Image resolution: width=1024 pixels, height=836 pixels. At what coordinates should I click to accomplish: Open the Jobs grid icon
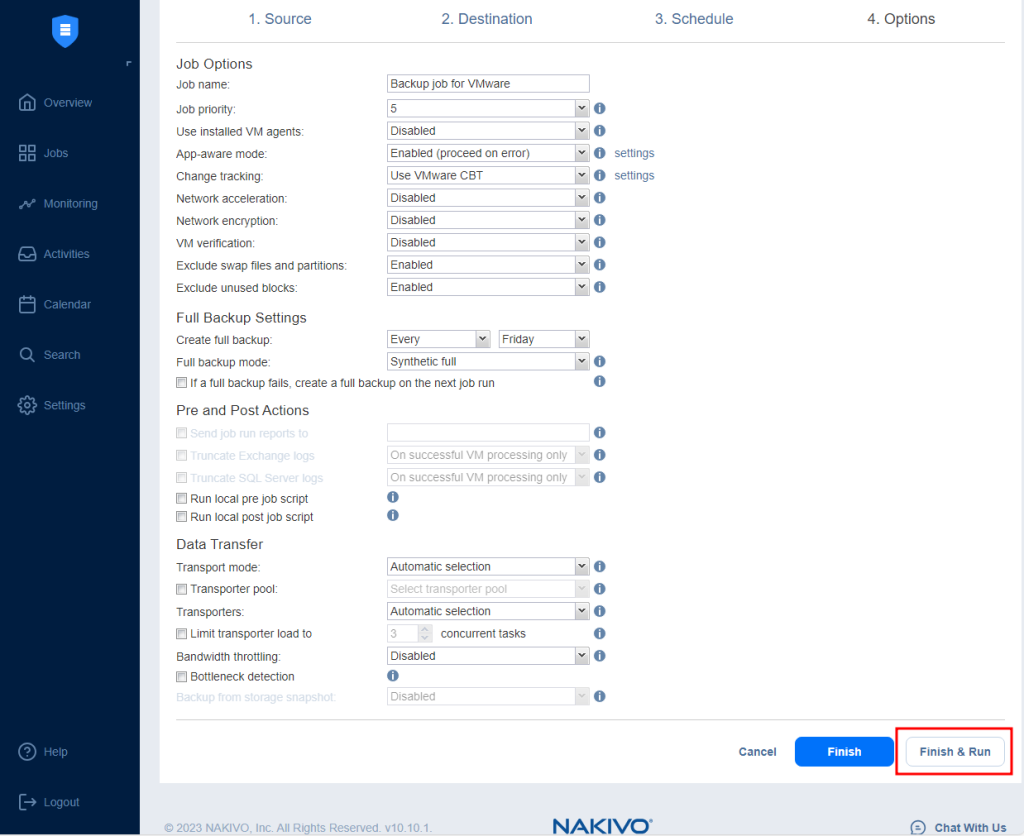[27, 153]
